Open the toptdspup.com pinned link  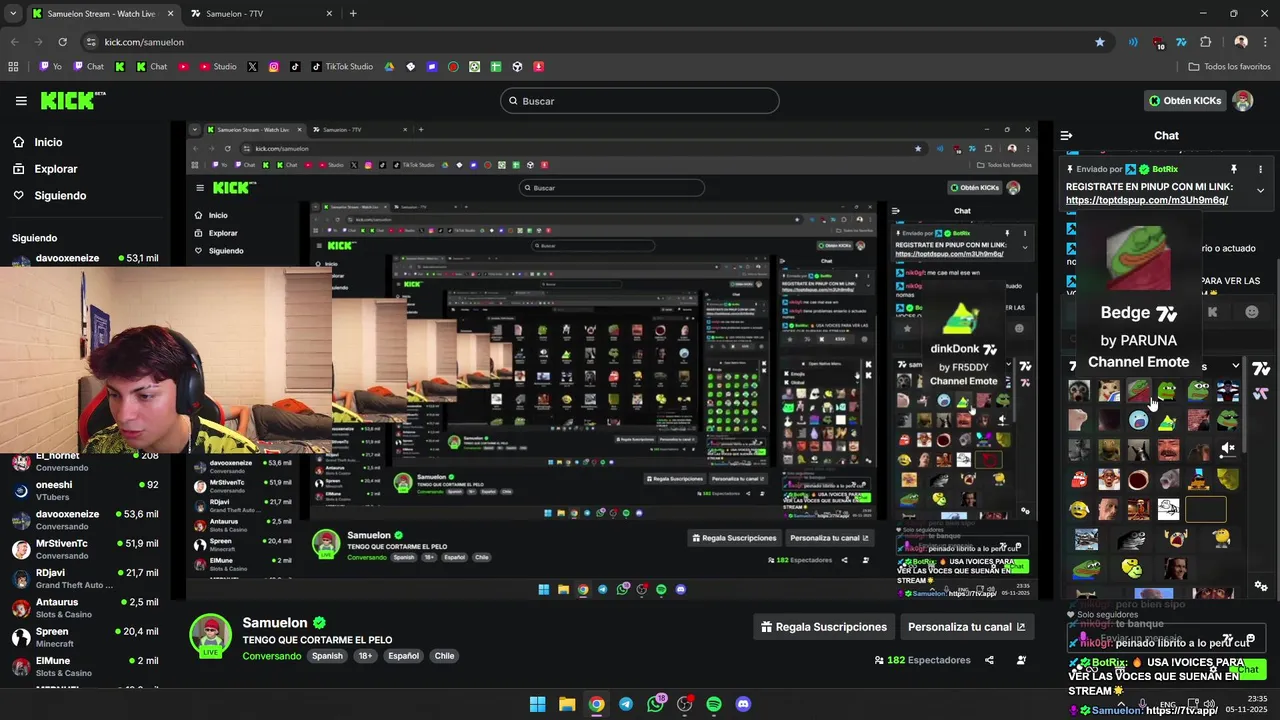[x=1147, y=200]
